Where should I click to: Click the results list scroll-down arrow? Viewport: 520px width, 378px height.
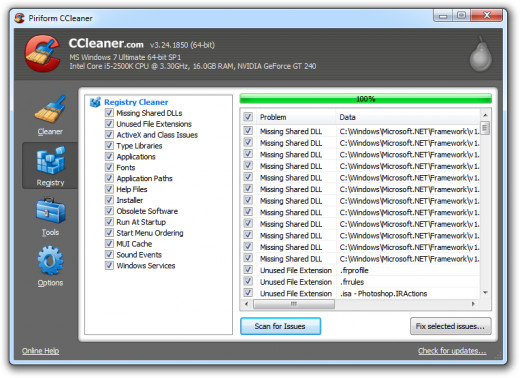(x=485, y=293)
